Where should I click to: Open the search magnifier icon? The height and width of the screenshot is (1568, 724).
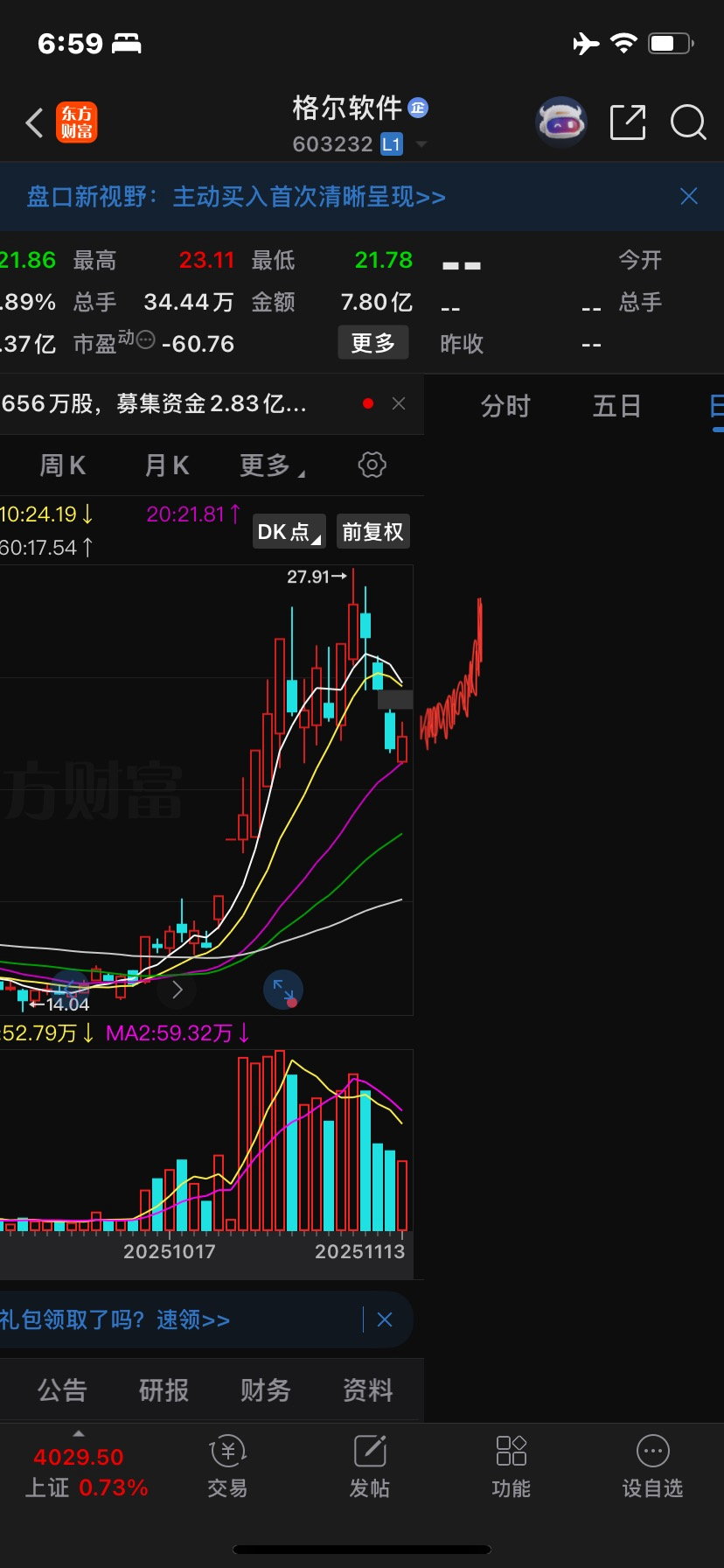click(x=688, y=122)
